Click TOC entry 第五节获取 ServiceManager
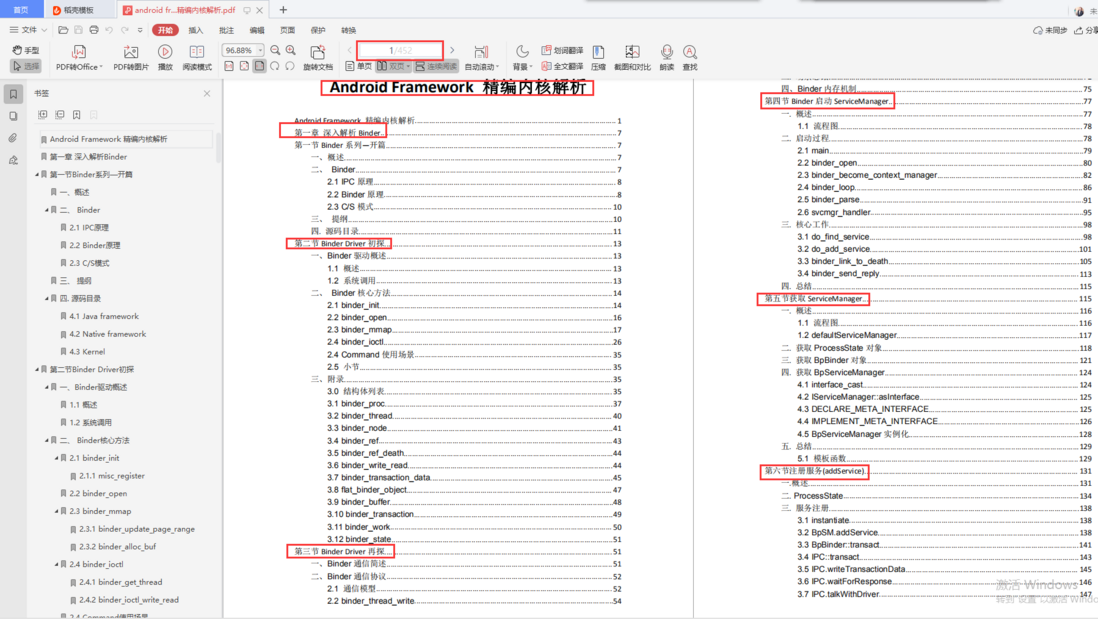This screenshot has height=619, width=1098. [814, 299]
